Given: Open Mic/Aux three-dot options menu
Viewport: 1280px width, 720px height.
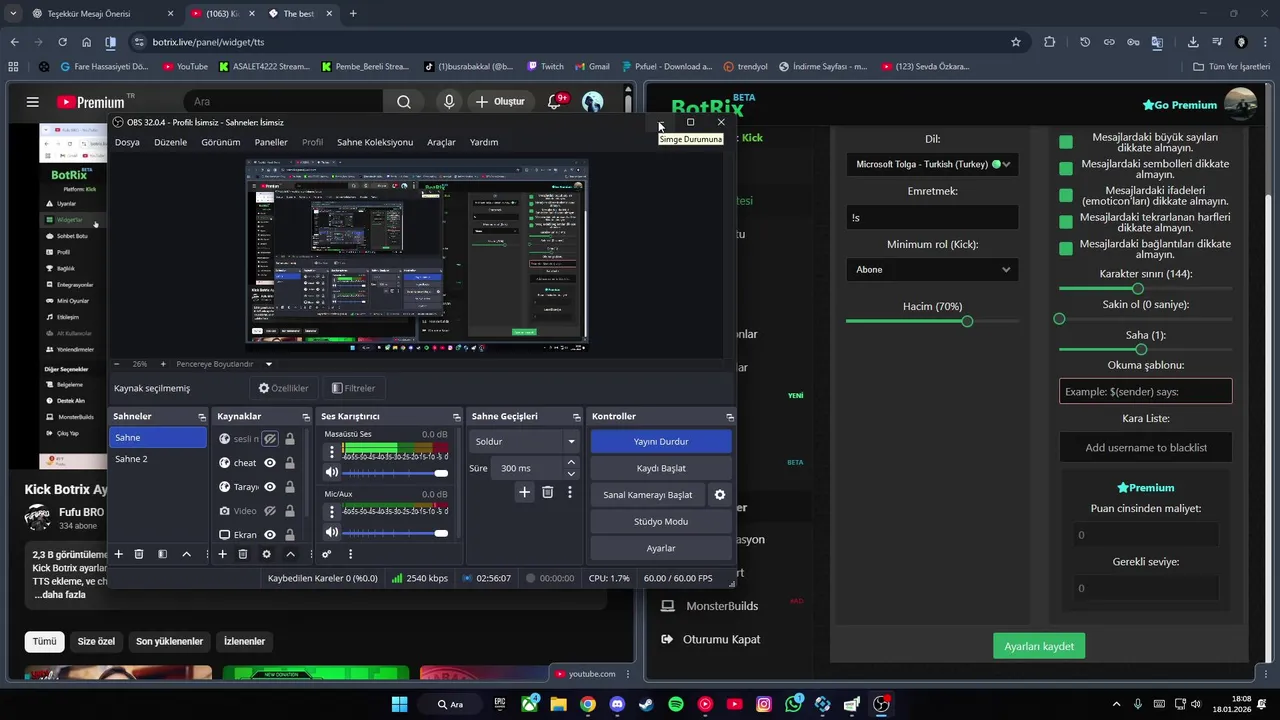Looking at the screenshot, I should coord(332,511).
